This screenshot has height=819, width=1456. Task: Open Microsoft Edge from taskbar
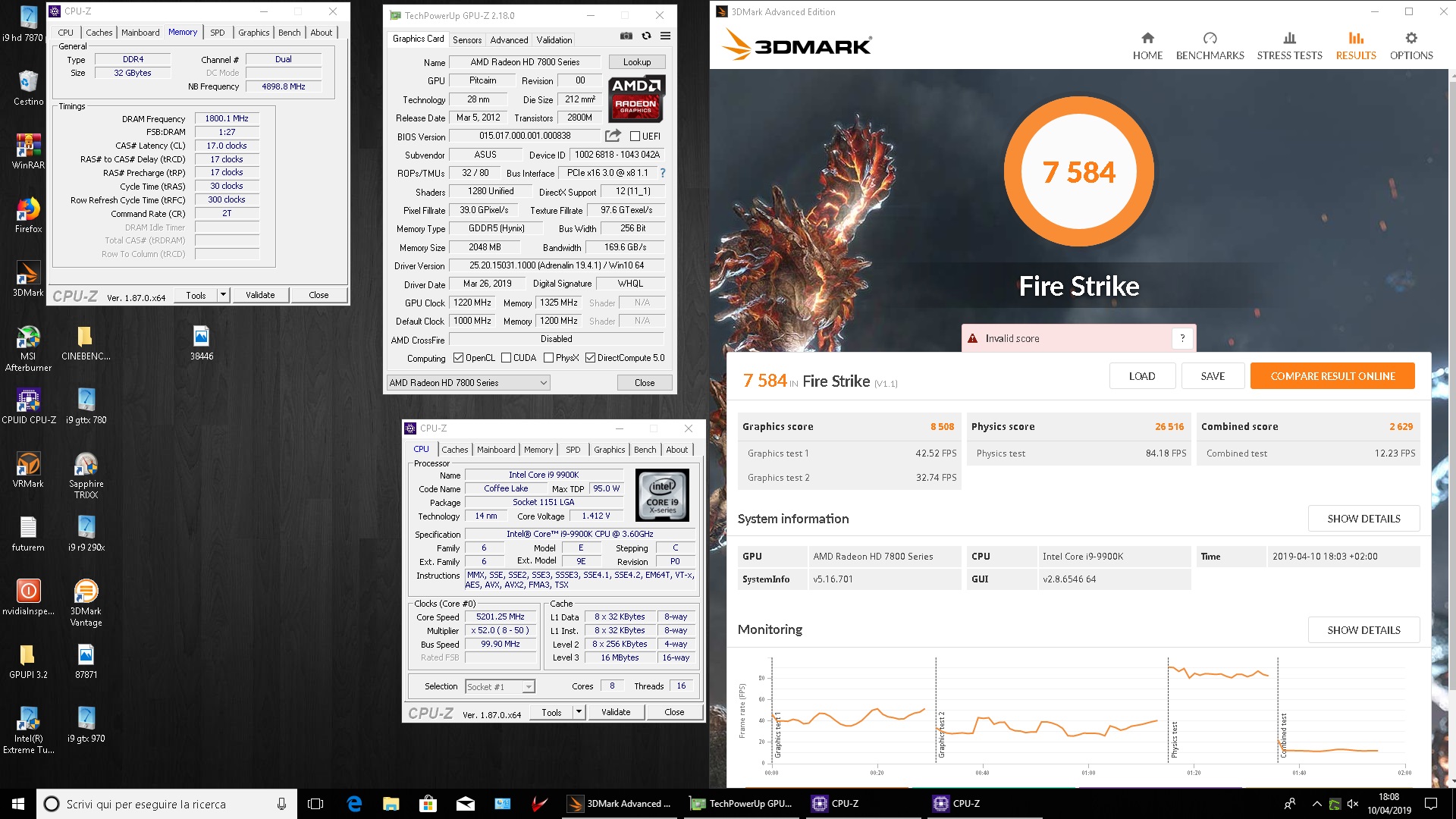click(x=354, y=804)
